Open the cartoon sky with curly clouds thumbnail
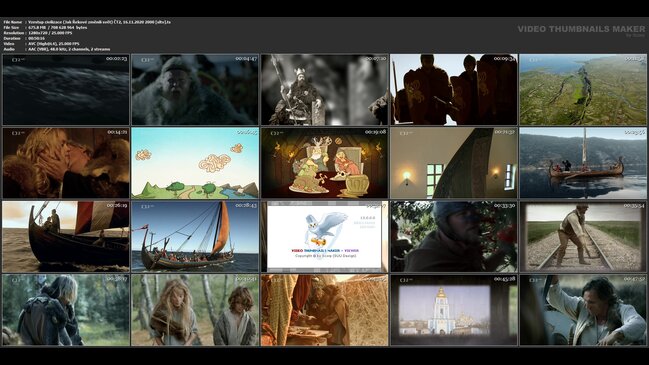Image resolution: width=649 pixels, height=365 pixels. (195, 163)
